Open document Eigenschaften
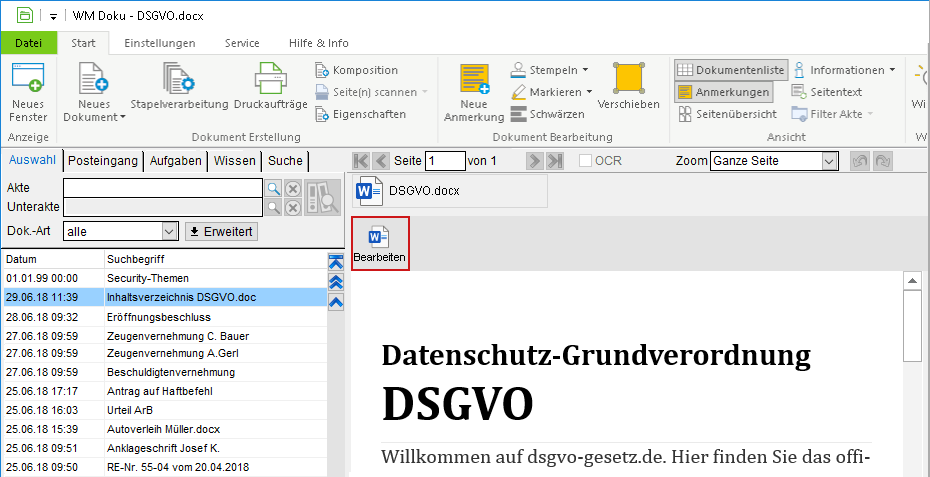The width and height of the screenshot is (930, 477). click(361, 114)
